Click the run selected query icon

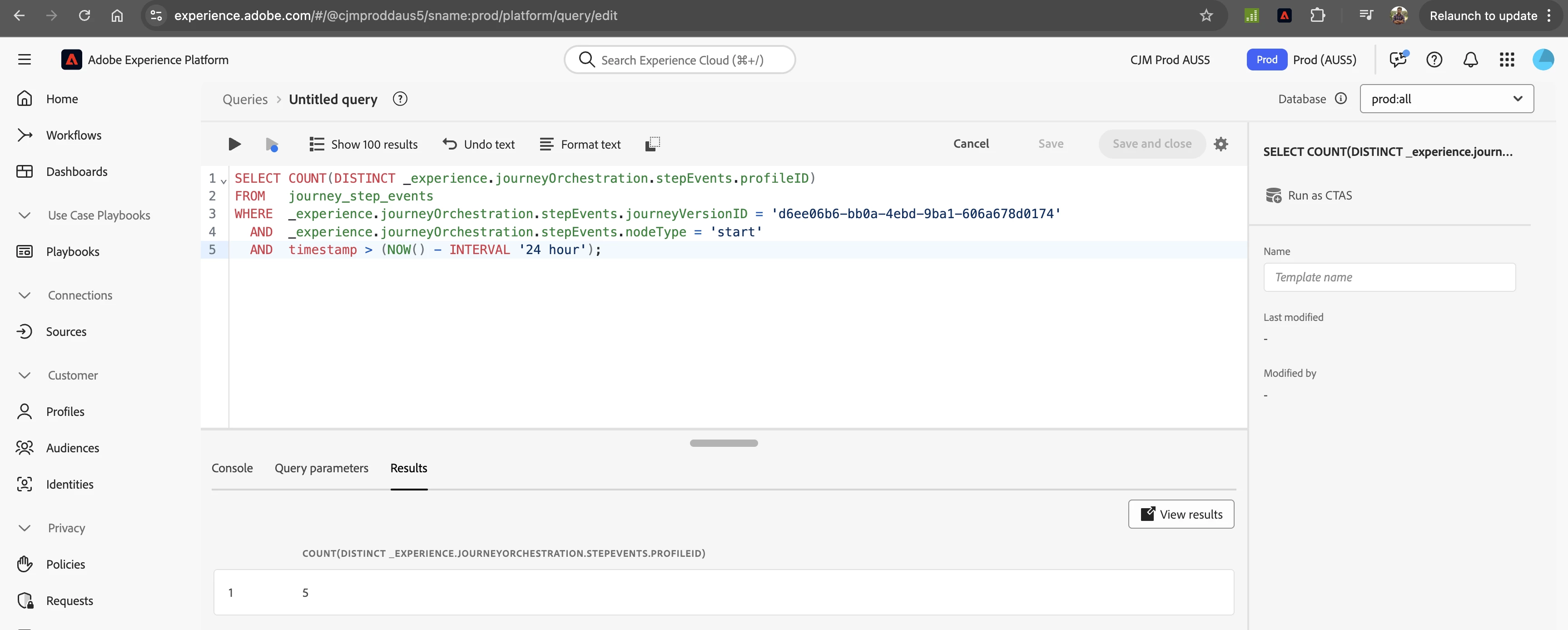click(272, 145)
